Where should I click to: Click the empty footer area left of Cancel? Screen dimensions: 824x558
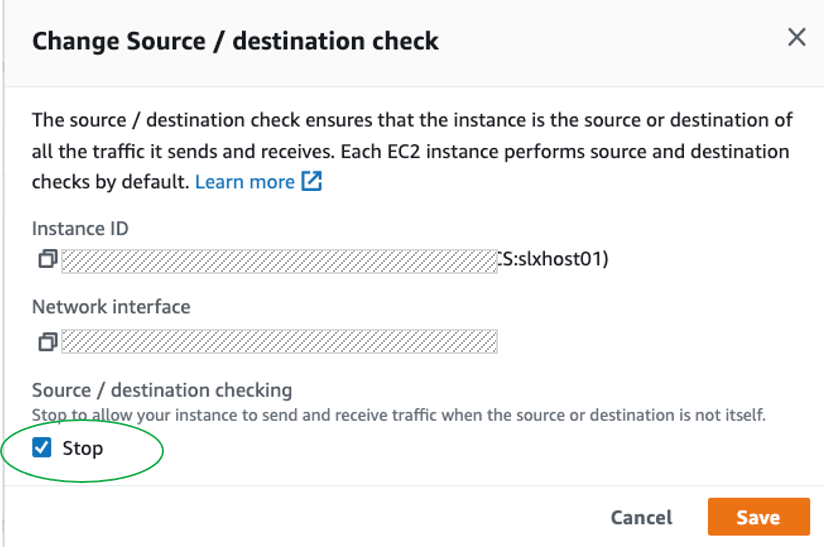[x=300, y=517]
